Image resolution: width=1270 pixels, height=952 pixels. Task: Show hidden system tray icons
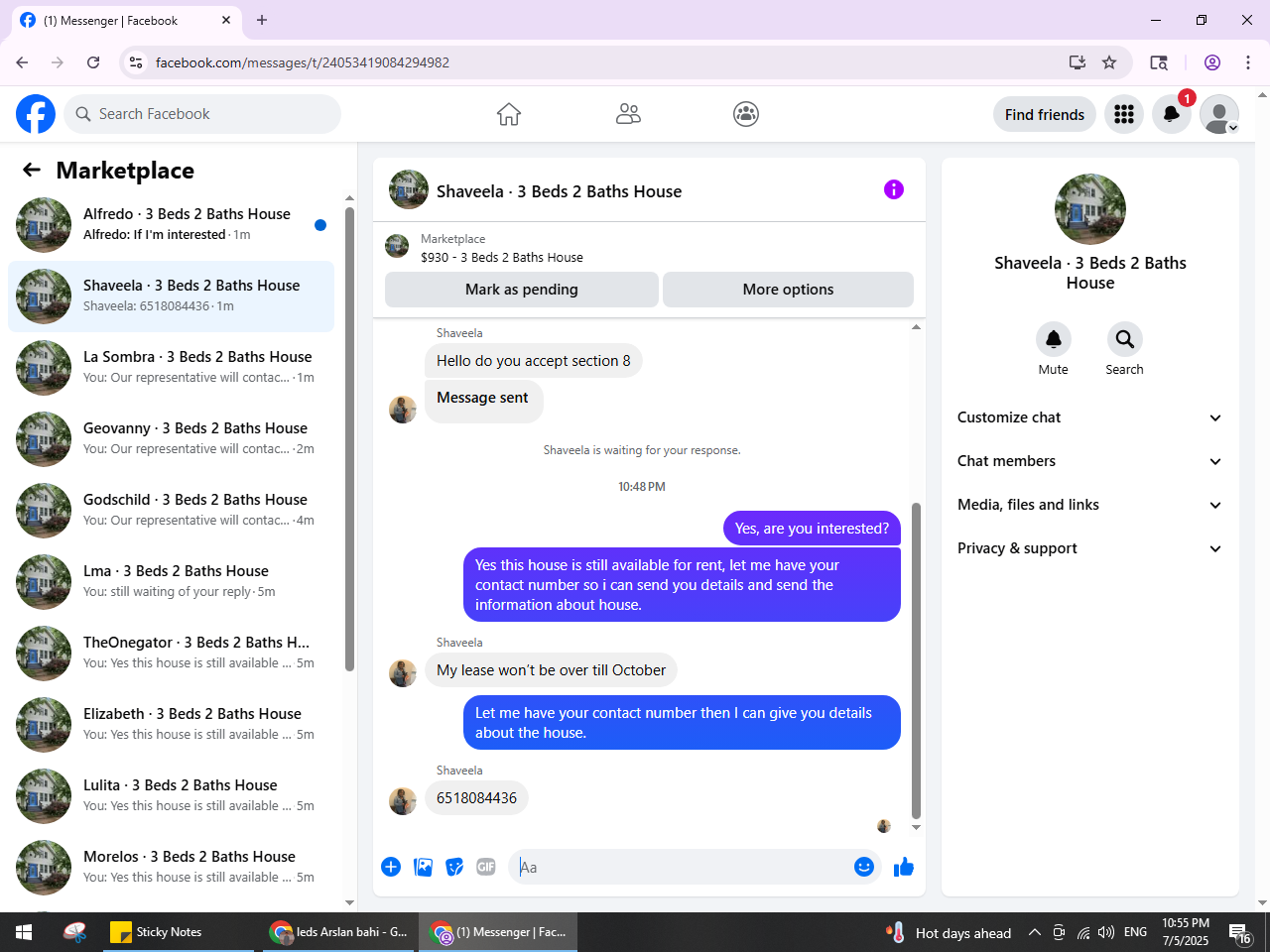(x=1034, y=932)
